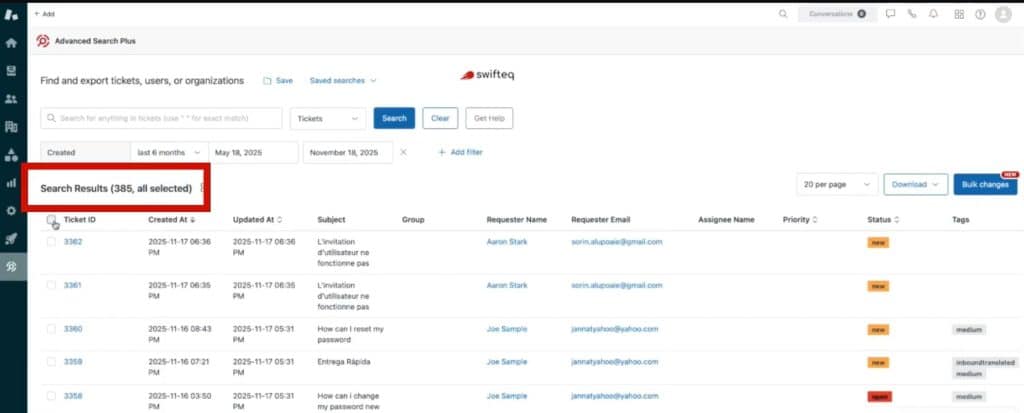Open the Home icon in the sidebar
The height and width of the screenshot is (413, 1024).
[x=10, y=43]
